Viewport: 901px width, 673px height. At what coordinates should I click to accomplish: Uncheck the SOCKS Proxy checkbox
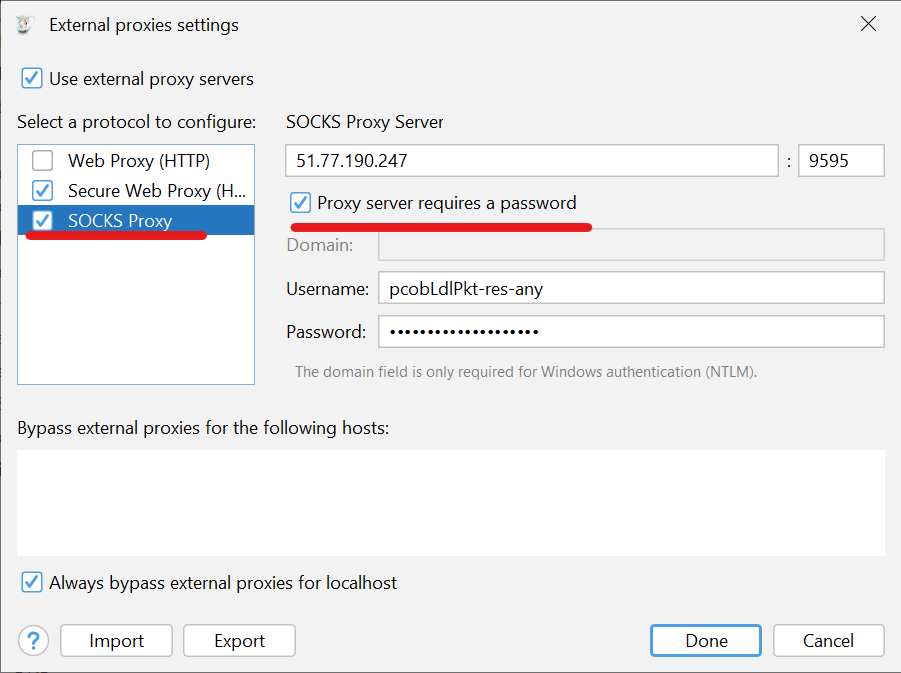[43, 220]
